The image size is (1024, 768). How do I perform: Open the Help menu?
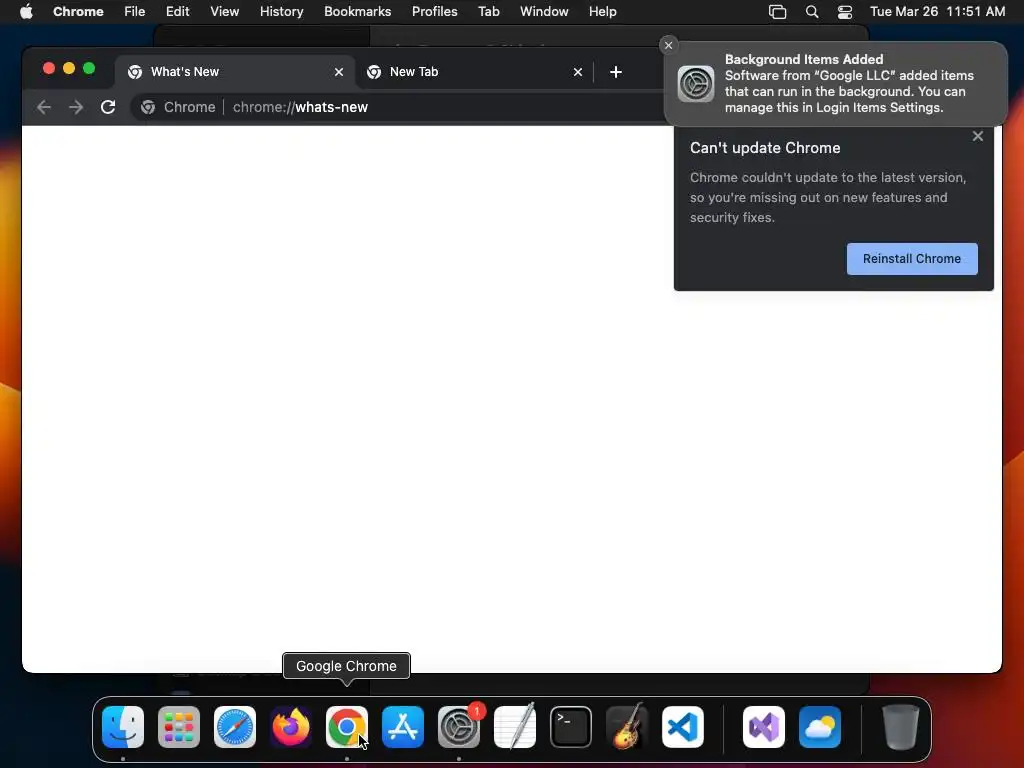603,12
